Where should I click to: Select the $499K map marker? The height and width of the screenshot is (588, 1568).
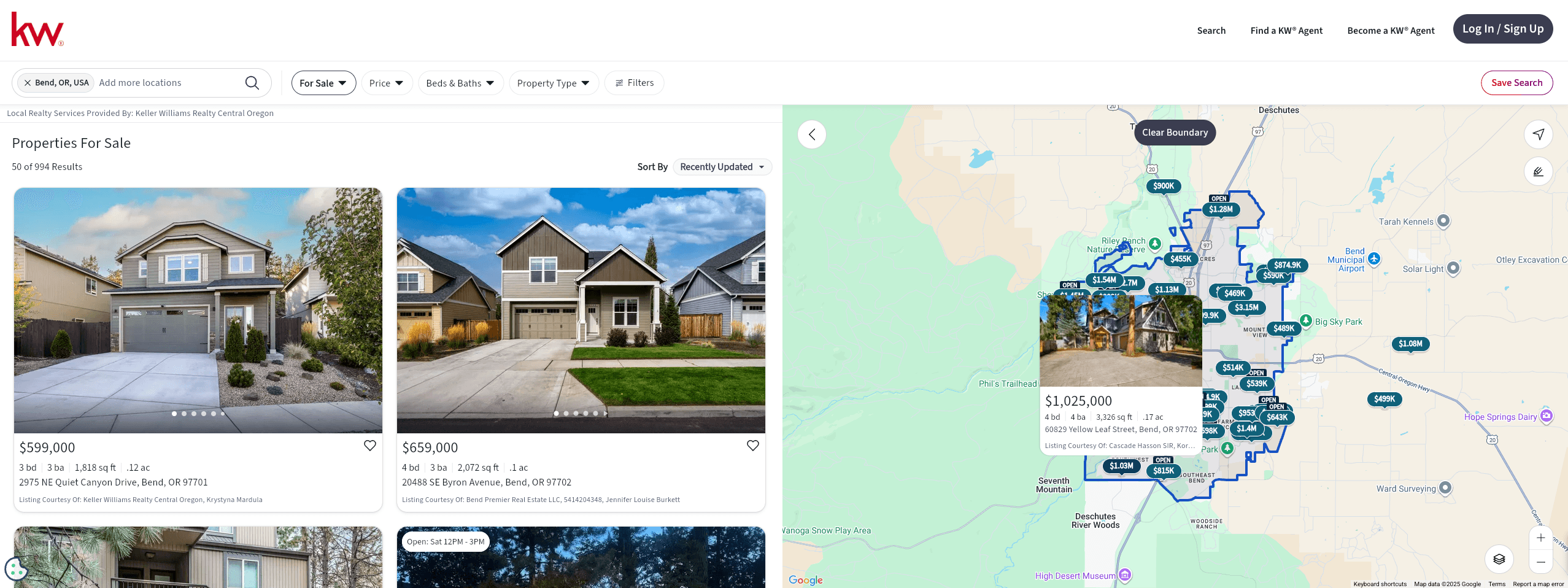(x=1385, y=399)
